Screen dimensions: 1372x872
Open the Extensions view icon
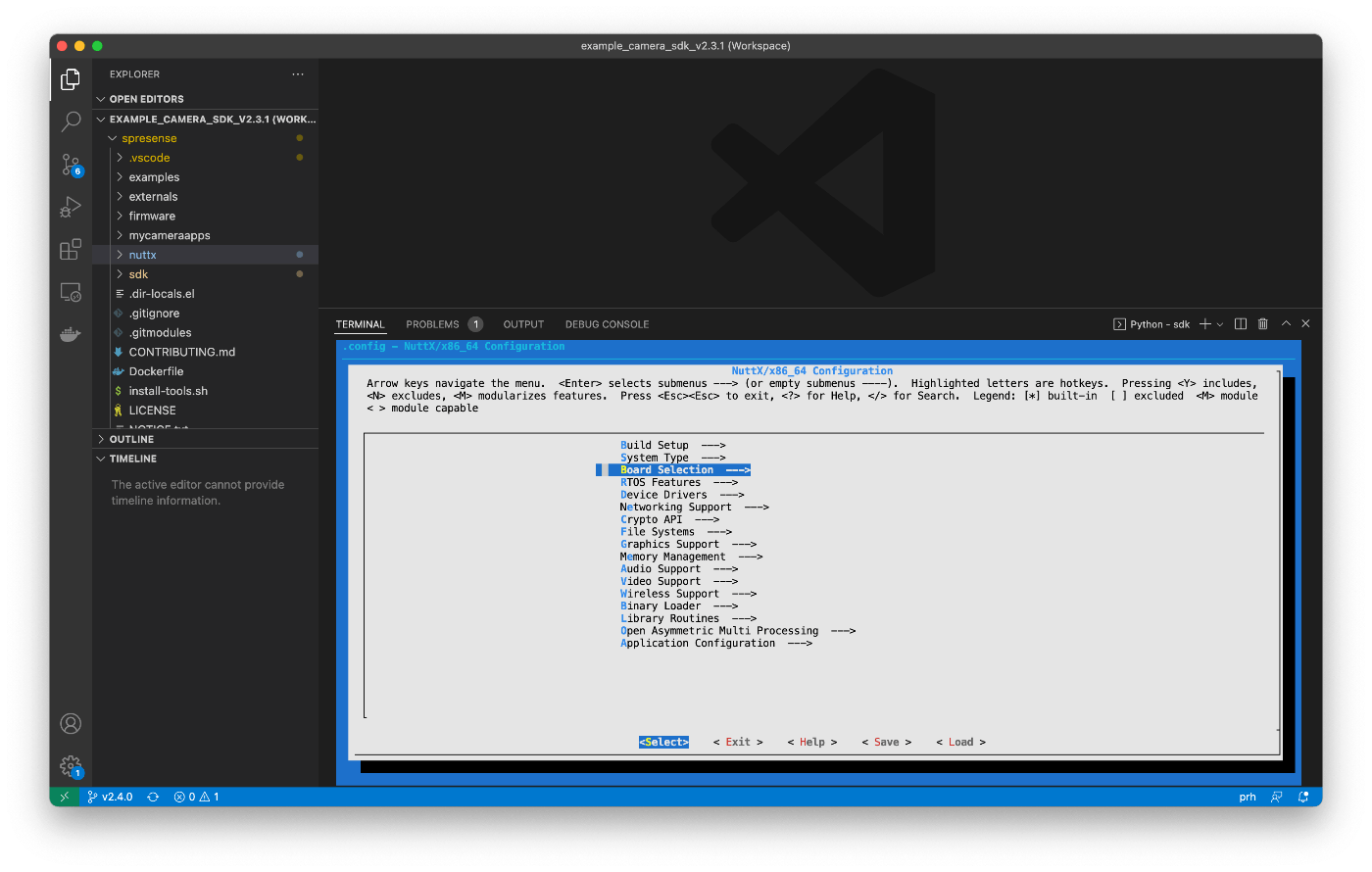coord(71,250)
